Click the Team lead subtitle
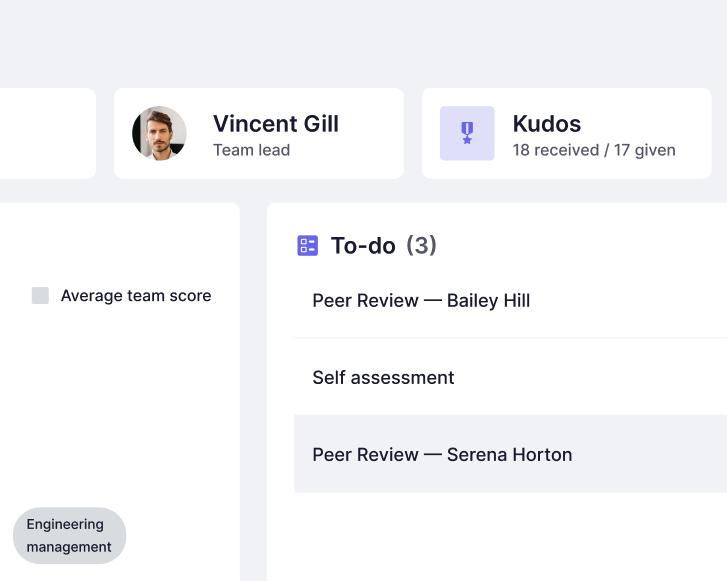 (x=251, y=151)
